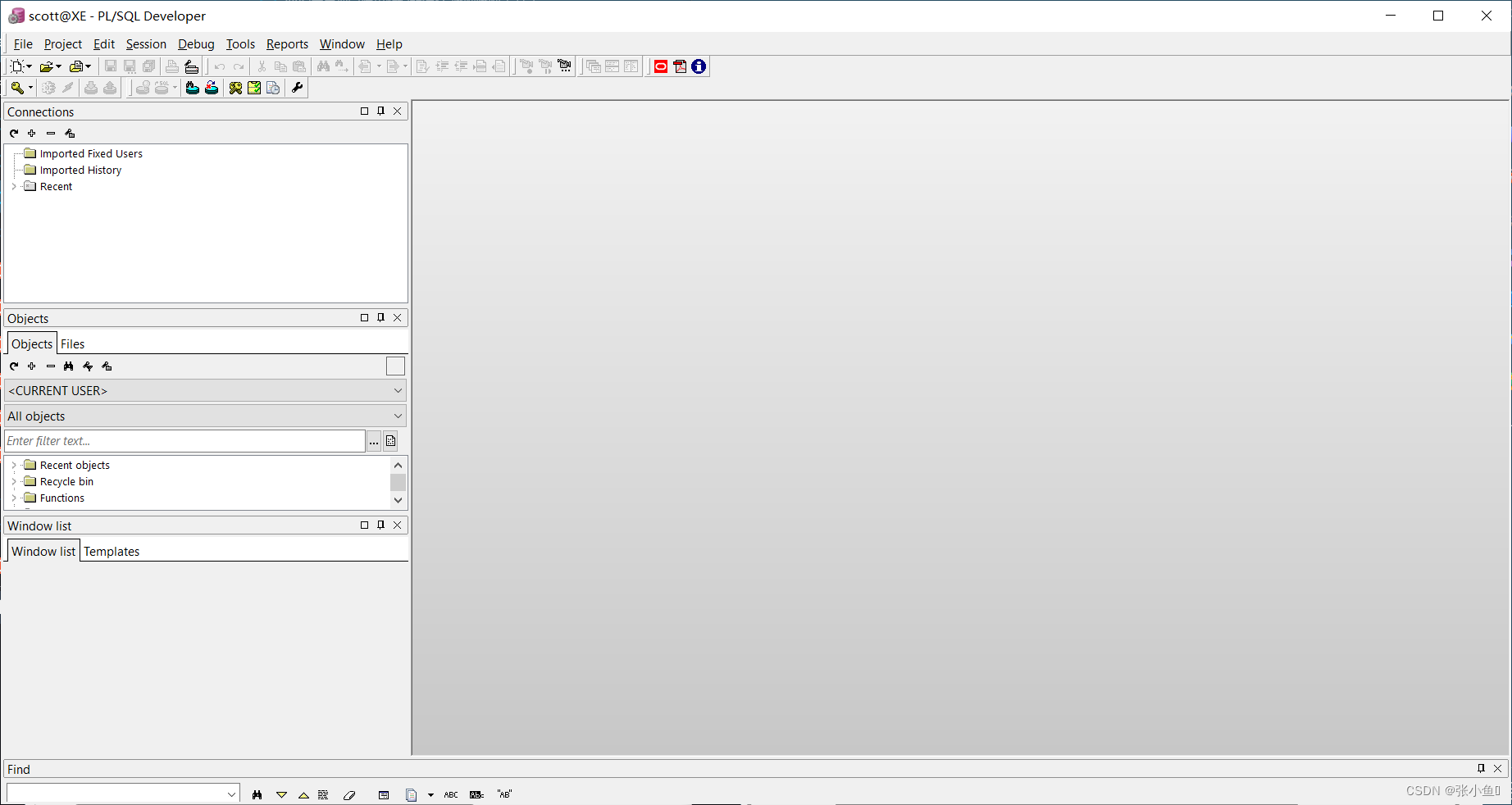Click the macro library camera icon
Screen dimensions: 1512x805
(565, 66)
